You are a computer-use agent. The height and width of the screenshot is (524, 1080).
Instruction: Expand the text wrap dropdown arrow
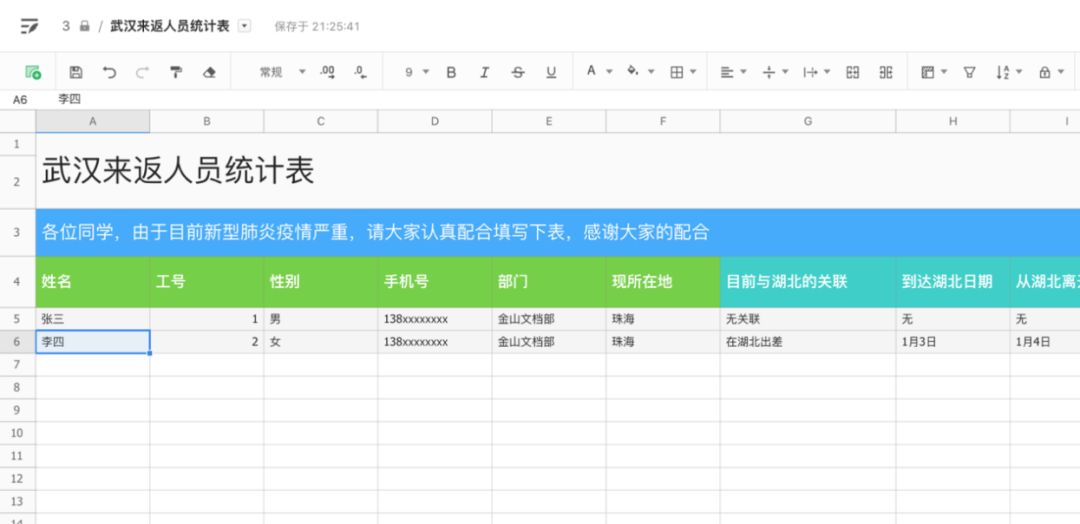(827, 72)
